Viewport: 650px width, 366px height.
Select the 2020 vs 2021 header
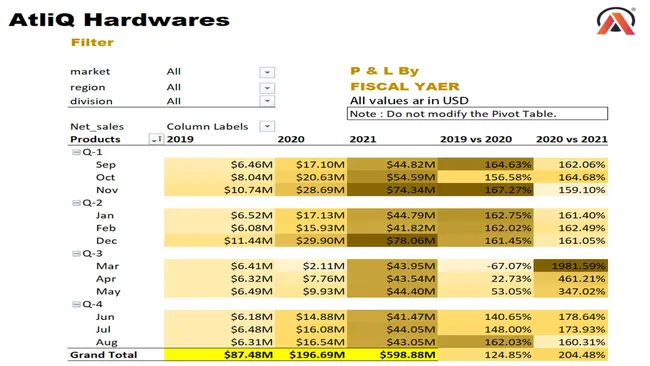(x=572, y=139)
